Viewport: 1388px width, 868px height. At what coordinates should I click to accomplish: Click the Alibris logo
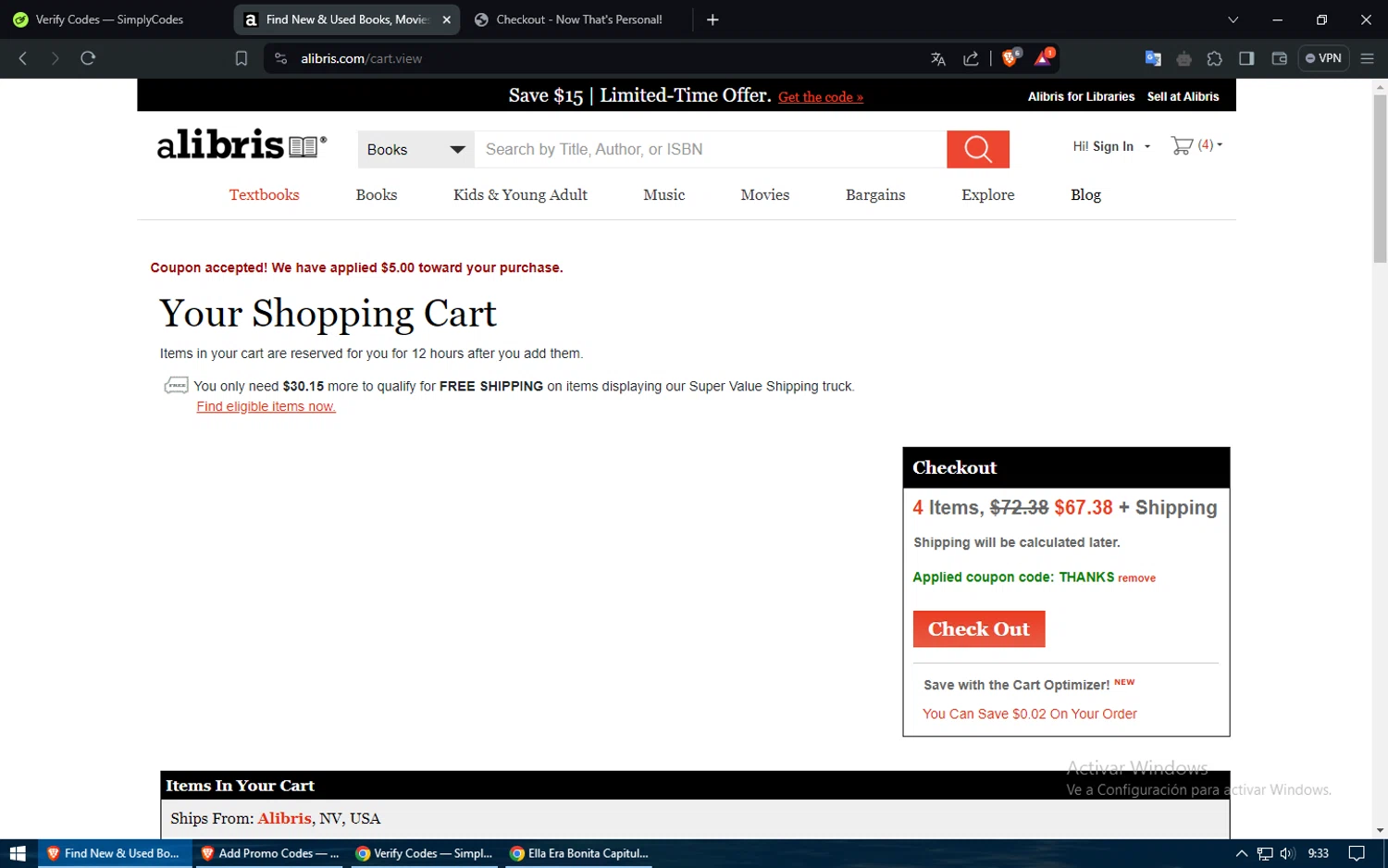click(242, 145)
